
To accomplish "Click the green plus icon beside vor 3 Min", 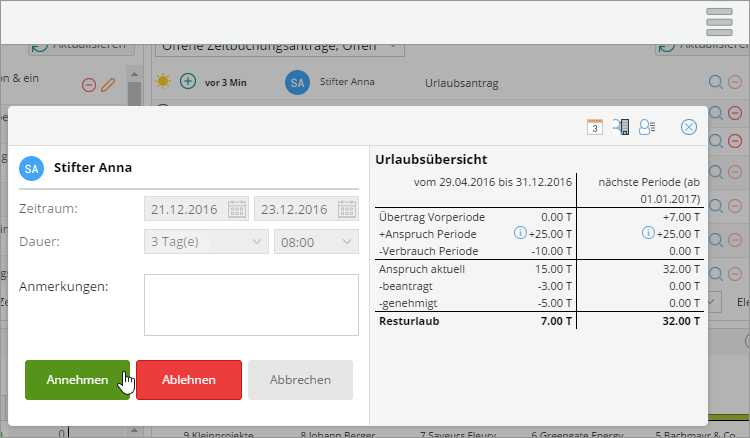I will pos(187,81).
